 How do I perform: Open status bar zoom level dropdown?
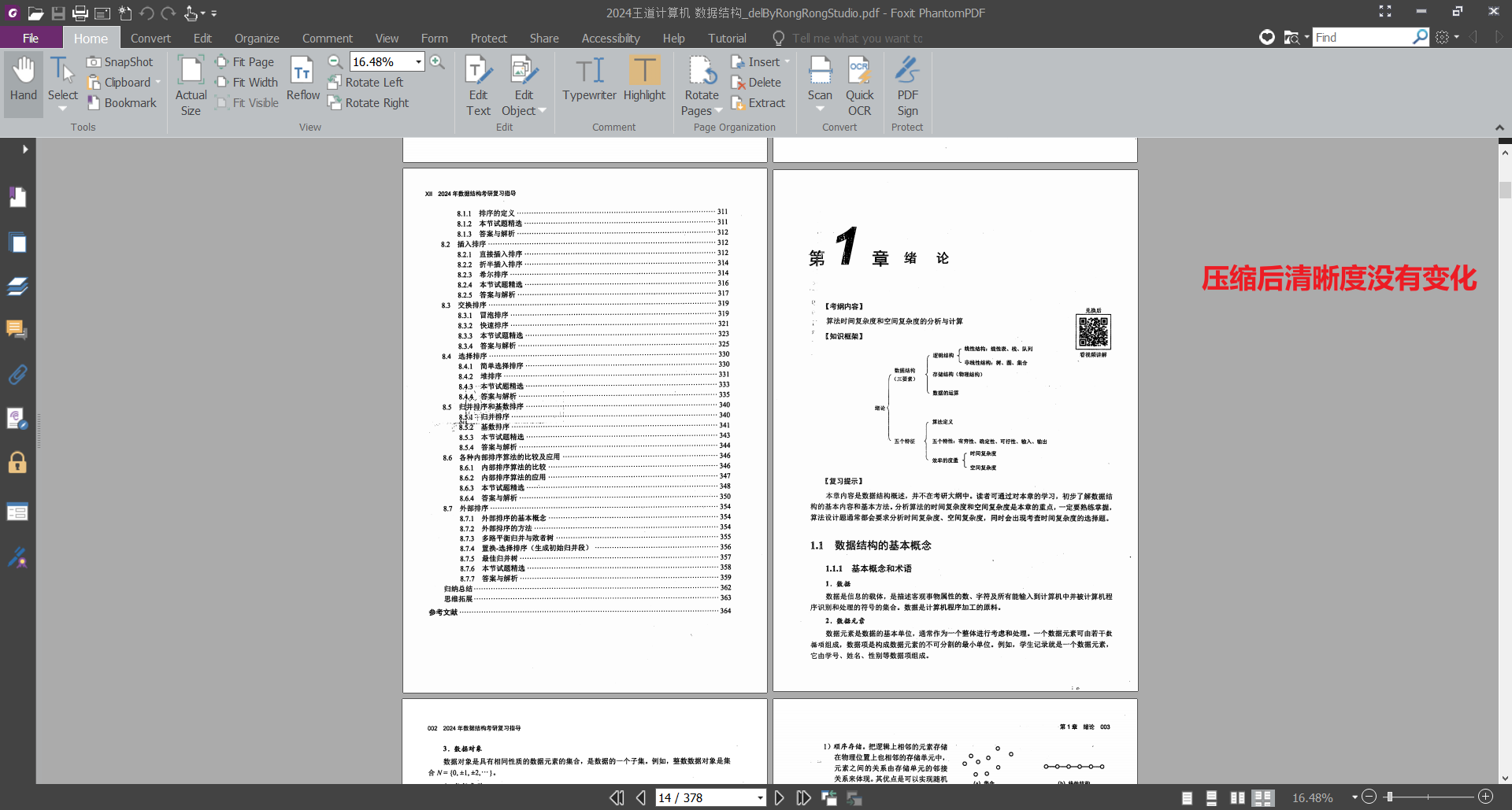[x=1354, y=798]
